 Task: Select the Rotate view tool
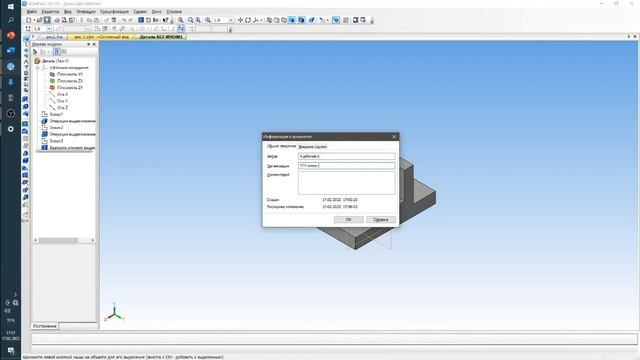click(x=248, y=20)
